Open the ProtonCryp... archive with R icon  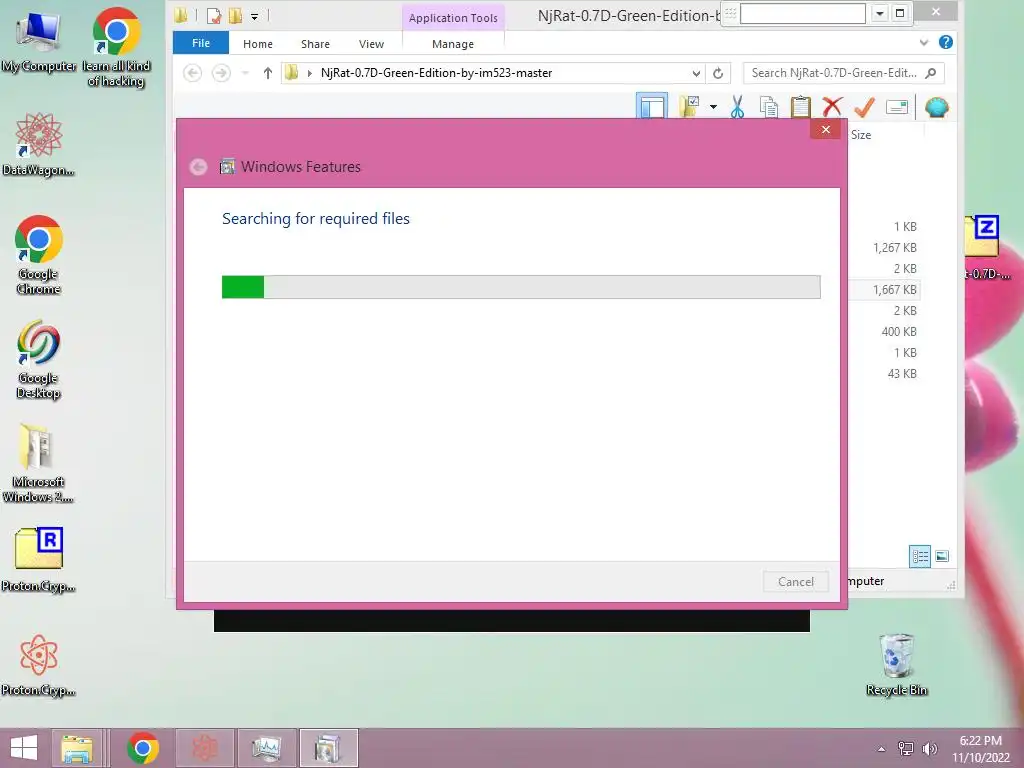[x=38, y=559]
